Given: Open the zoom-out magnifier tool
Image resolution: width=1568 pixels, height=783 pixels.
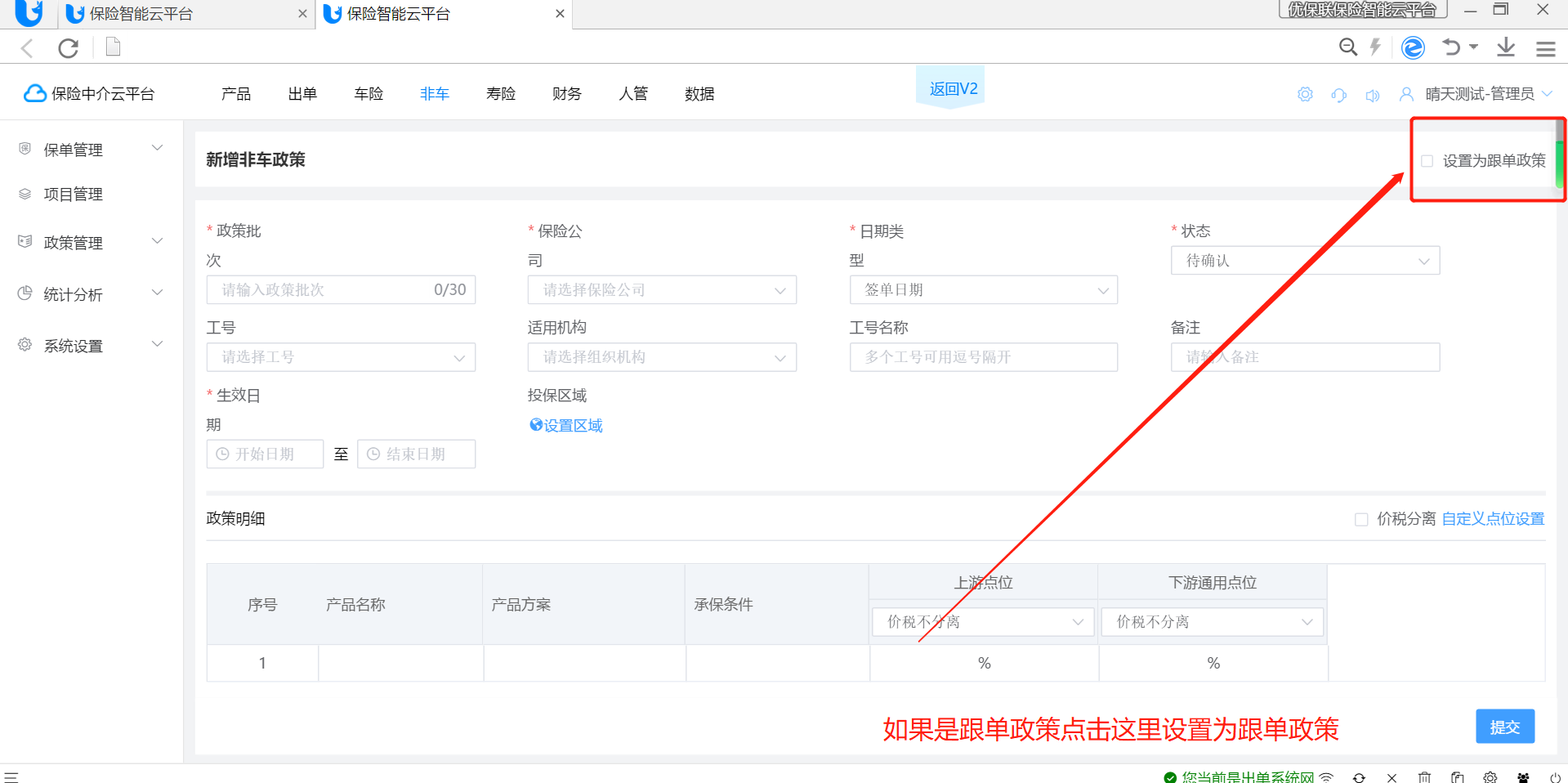Looking at the screenshot, I should [x=1348, y=47].
